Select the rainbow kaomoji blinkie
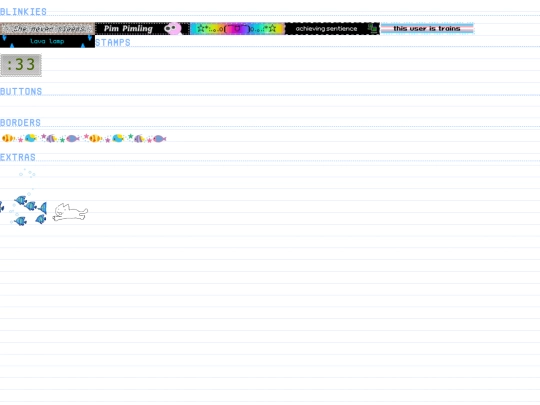 pos(238,29)
